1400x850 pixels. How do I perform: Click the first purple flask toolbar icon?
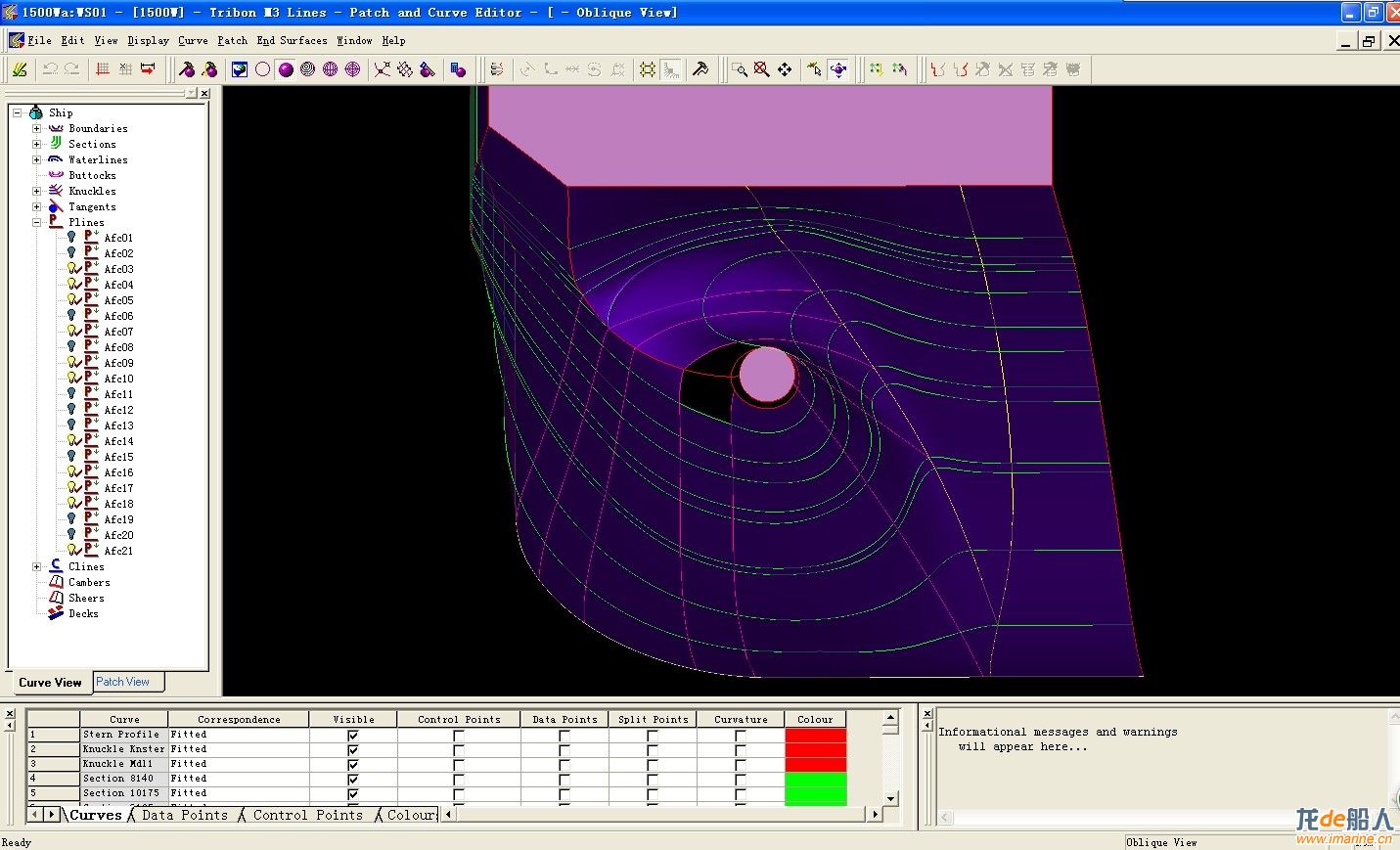pos(187,69)
